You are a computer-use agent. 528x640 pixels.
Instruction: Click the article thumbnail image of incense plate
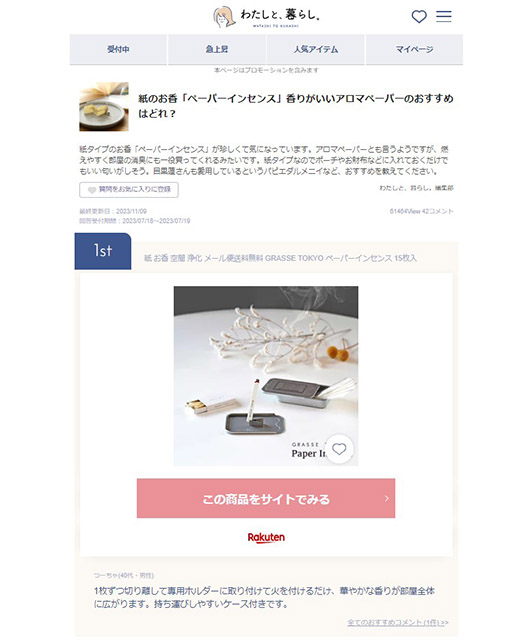(104, 107)
